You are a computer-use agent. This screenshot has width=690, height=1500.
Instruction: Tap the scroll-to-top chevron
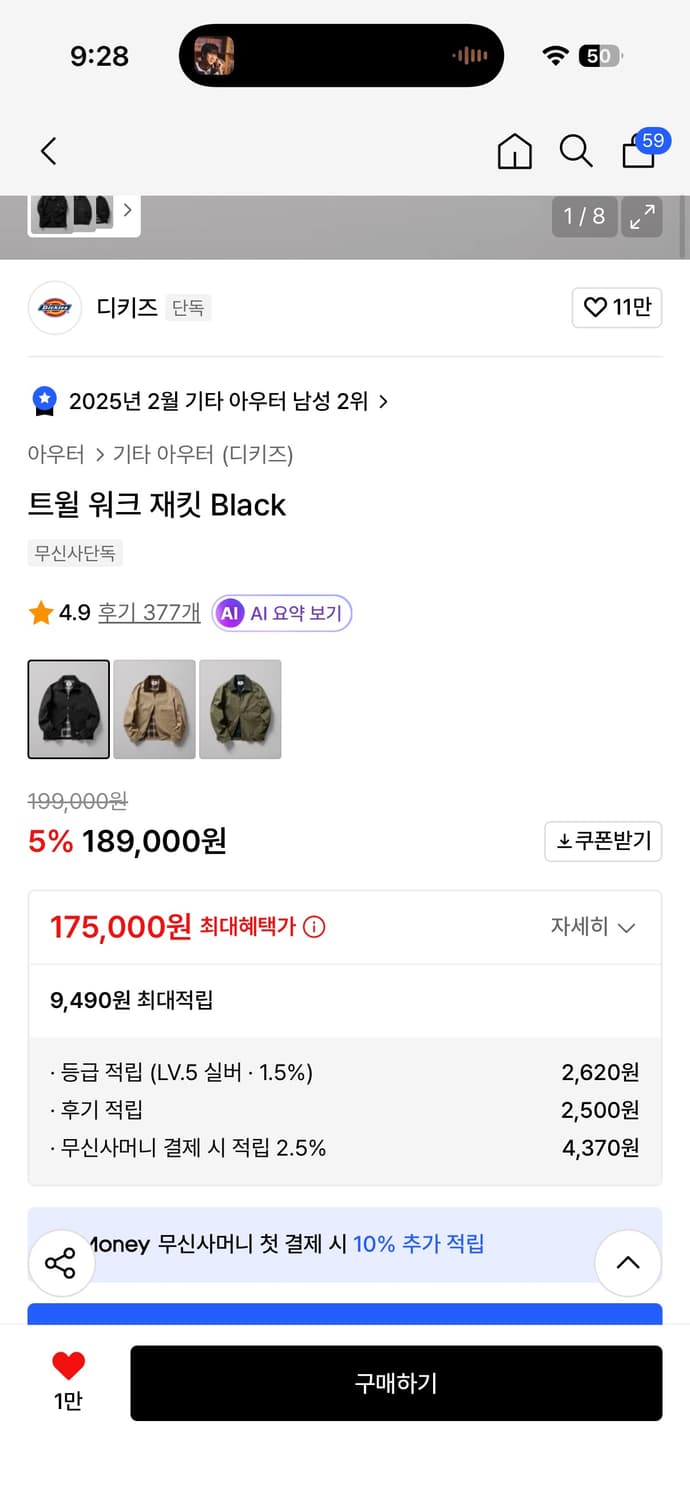pos(628,1262)
